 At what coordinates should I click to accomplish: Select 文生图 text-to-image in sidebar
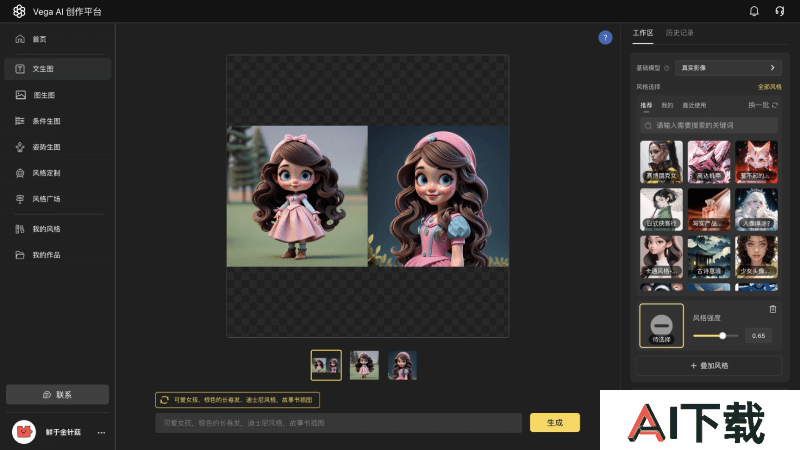coord(57,69)
